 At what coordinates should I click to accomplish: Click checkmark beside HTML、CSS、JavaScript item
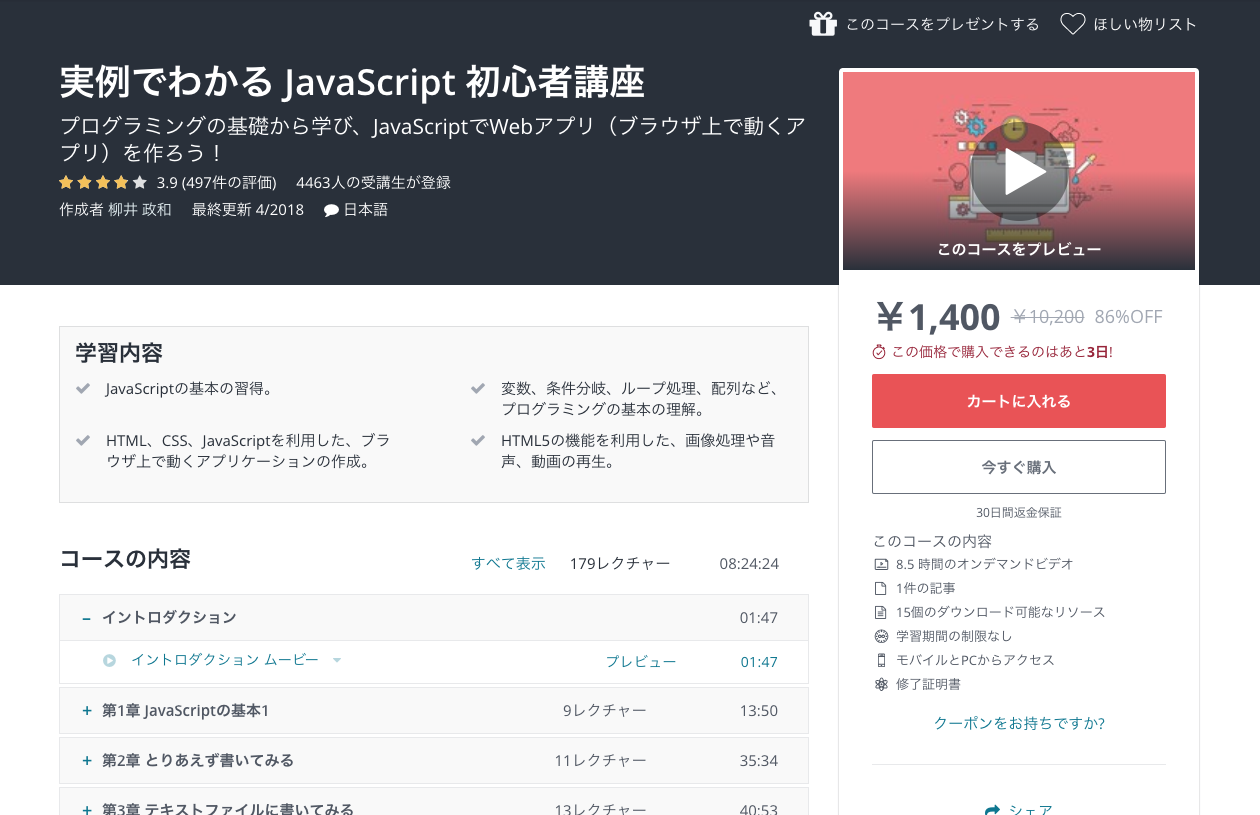coord(83,440)
